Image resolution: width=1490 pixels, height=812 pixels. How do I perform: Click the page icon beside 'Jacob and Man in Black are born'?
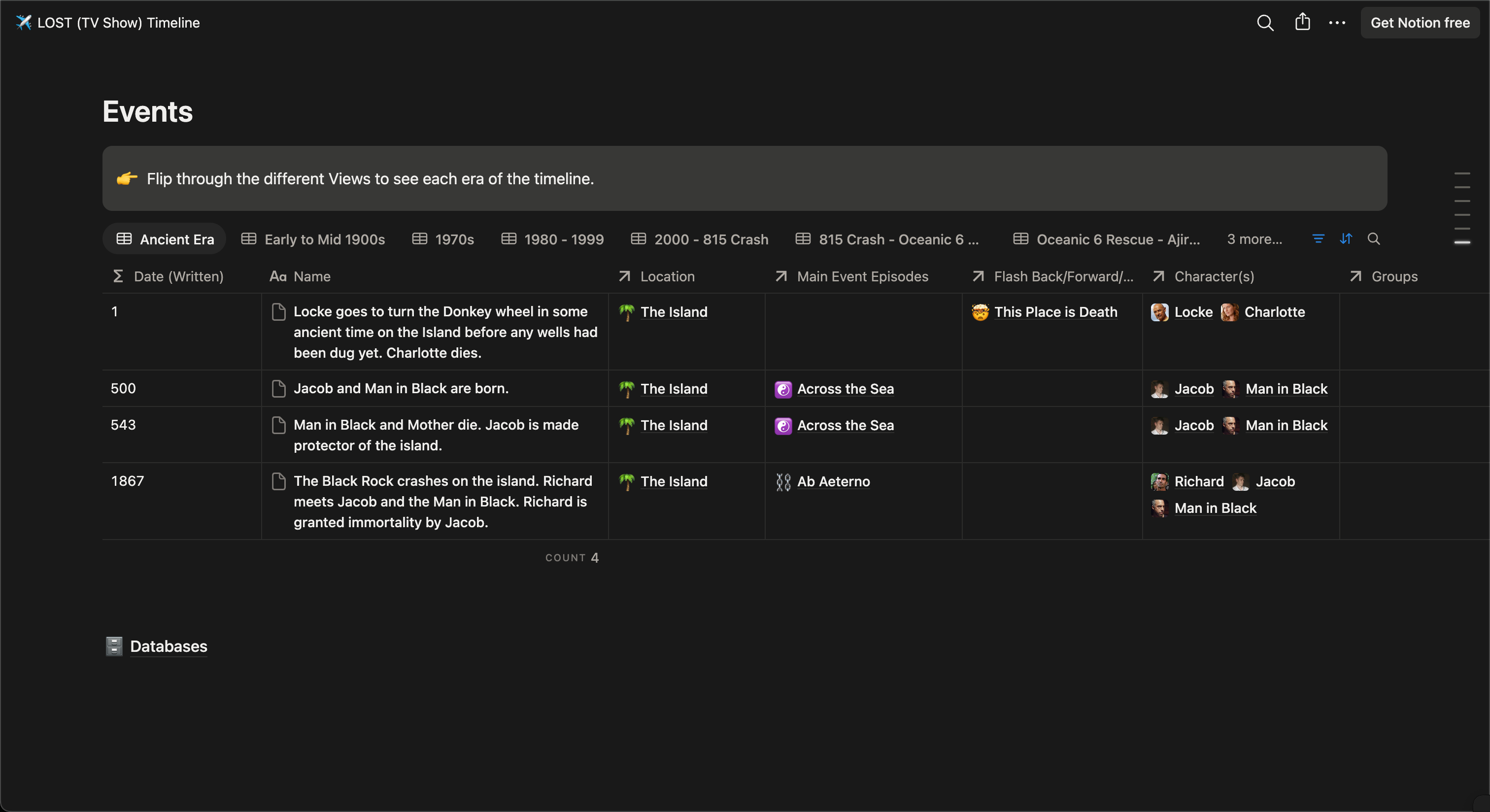[x=278, y=389]
